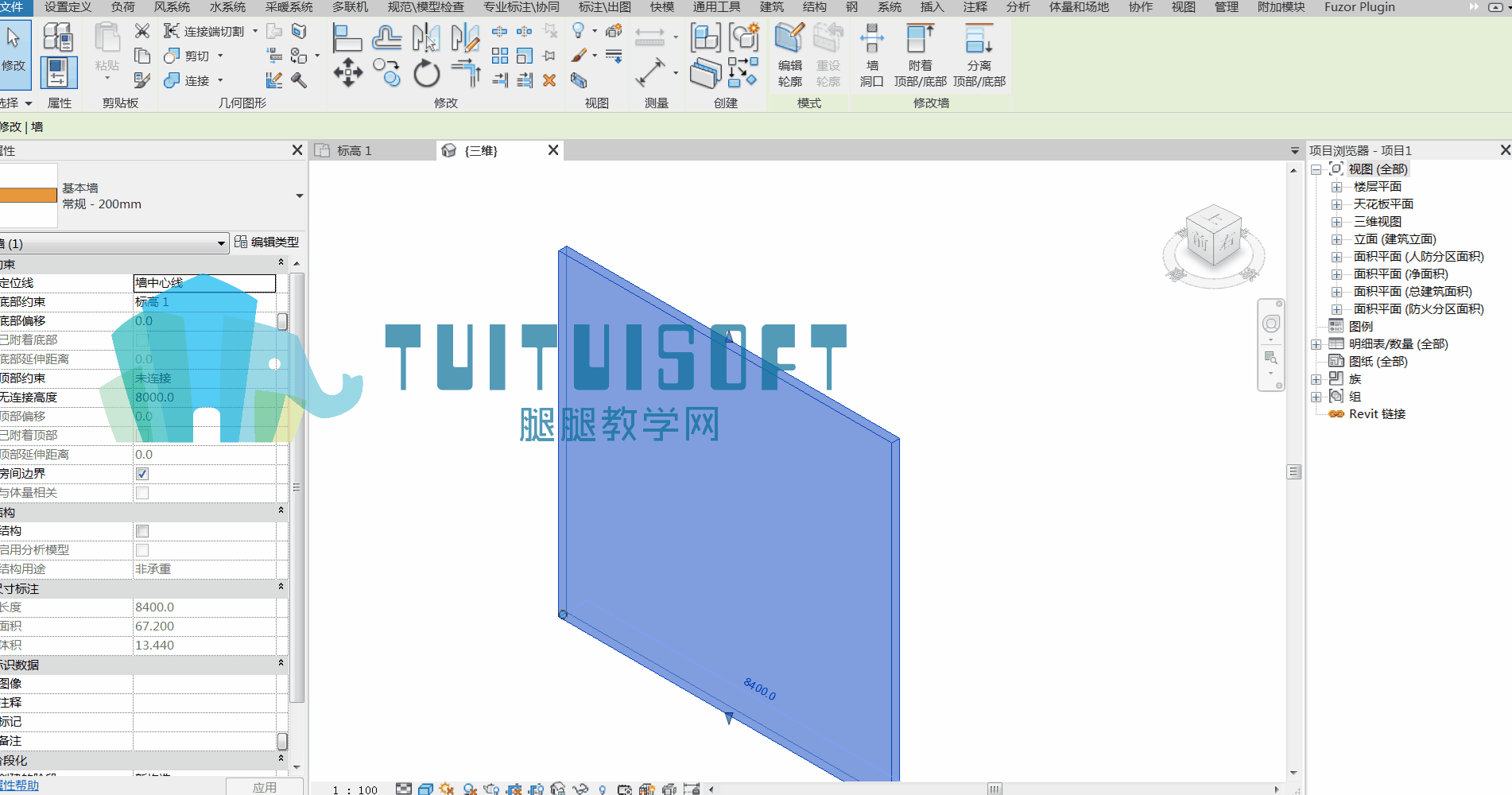Viewport: 1512px width, 795px height.
Task: Click the Edit Profile button
Action: pyautogui.click(x=789, y=55)
